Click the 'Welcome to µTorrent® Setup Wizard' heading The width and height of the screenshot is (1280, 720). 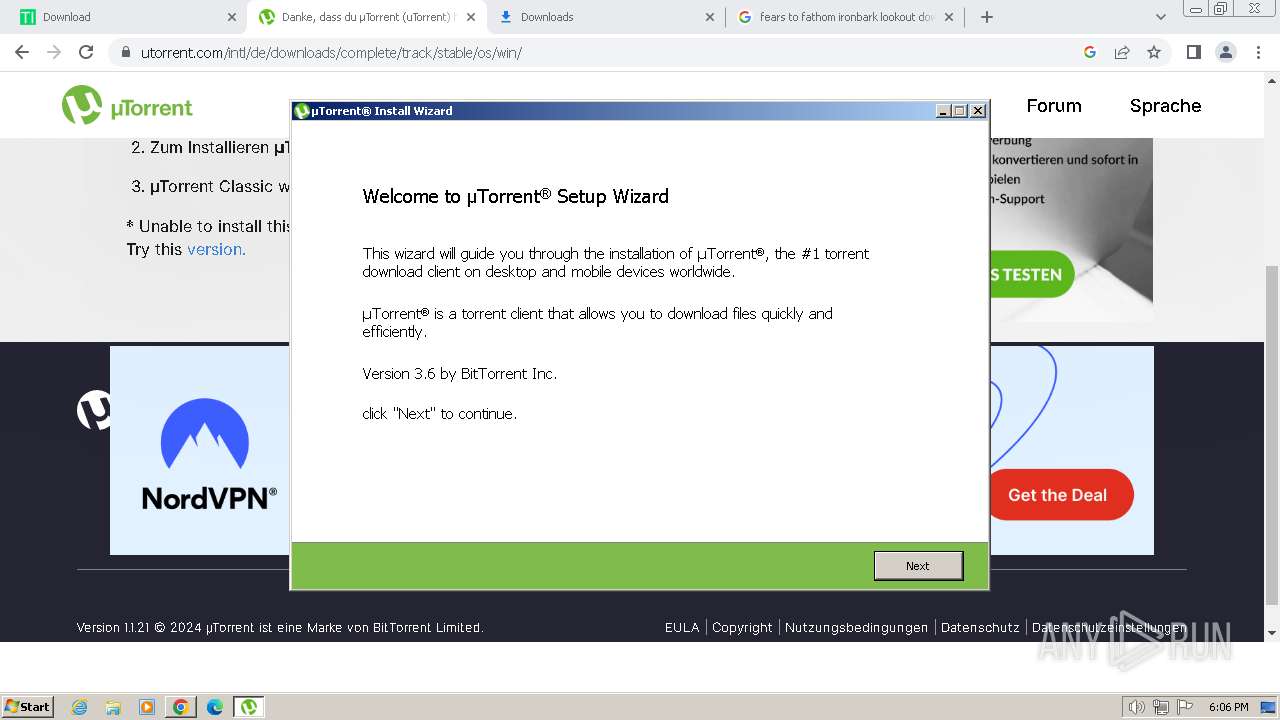point(515,196)
